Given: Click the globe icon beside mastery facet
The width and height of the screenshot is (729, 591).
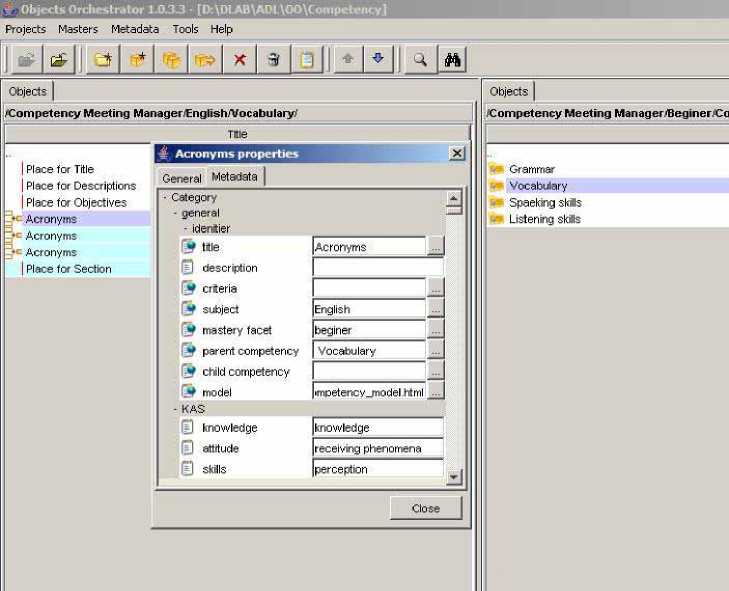Looking at the screenshot, I should pos(189,330).
